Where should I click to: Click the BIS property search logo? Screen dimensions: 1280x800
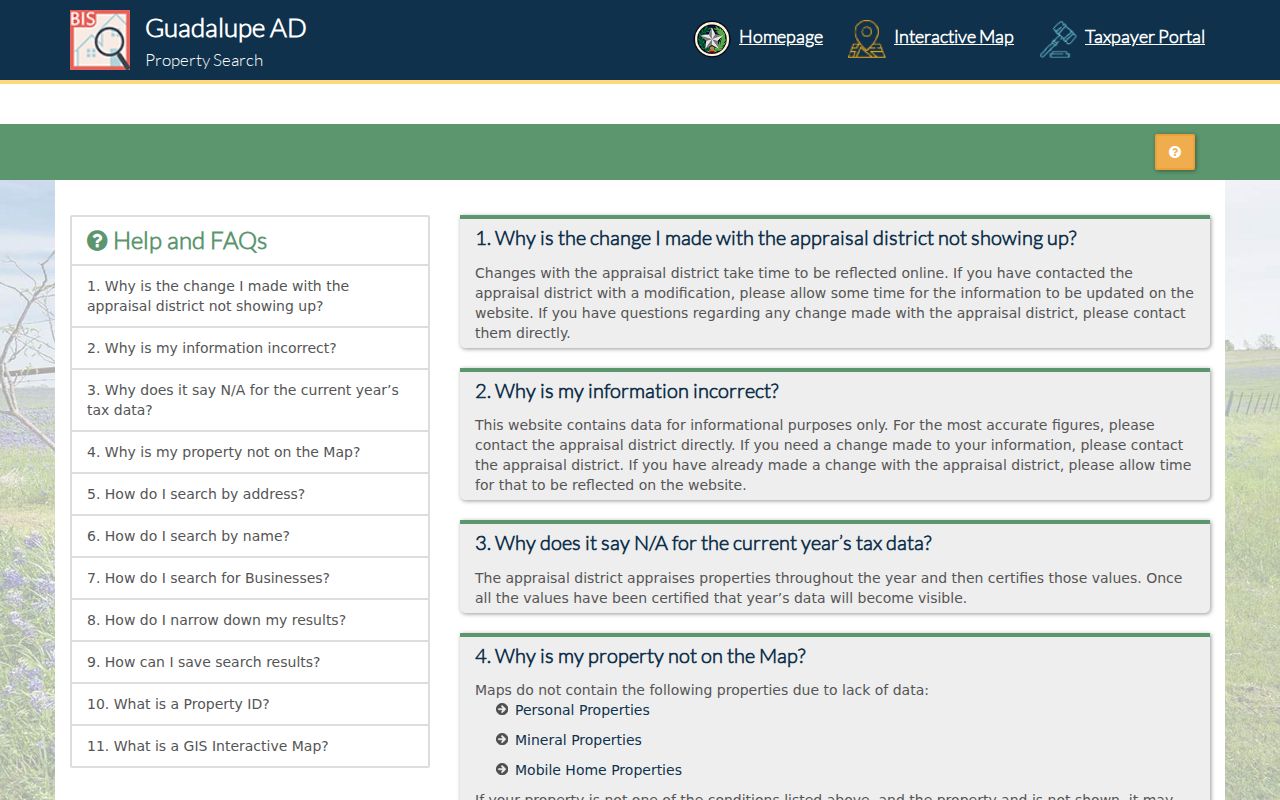100,40
